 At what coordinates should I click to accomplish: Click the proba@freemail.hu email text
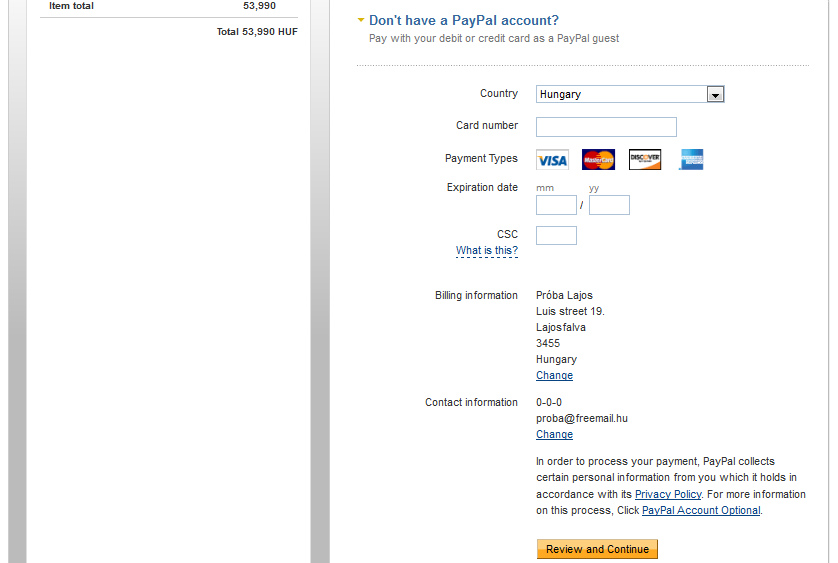582,418
